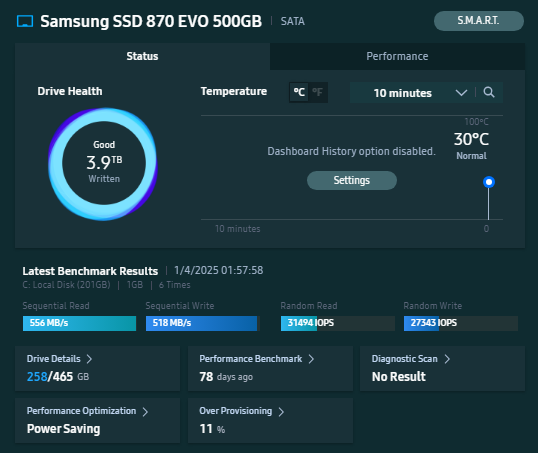Click the chevron next to Diagnostic Scan

pos(447,359)
